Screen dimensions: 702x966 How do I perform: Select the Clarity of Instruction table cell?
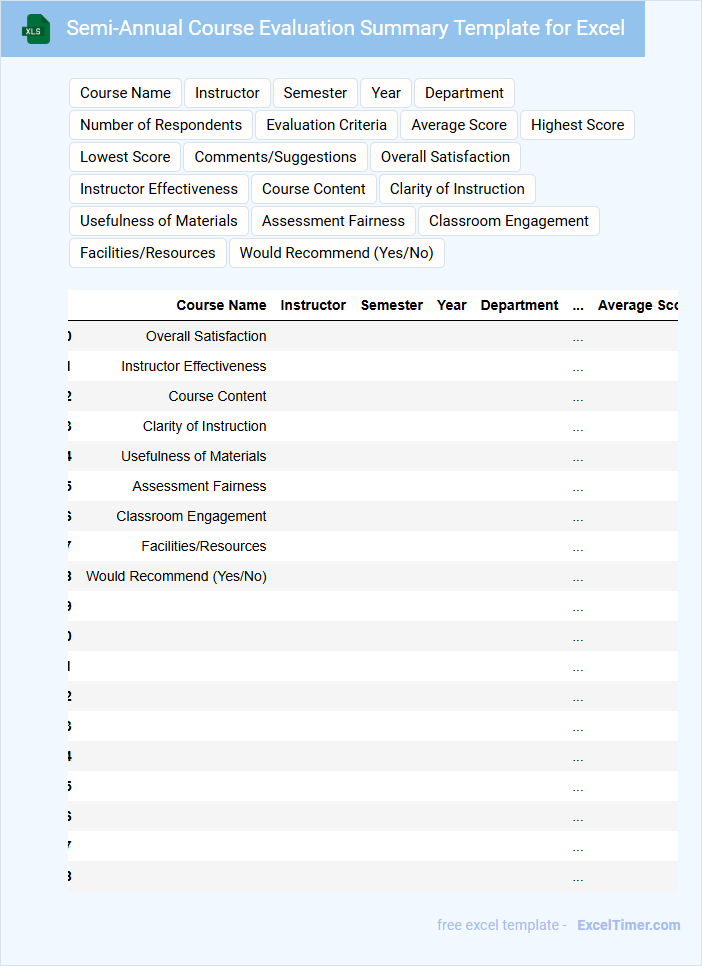(205, 427)
